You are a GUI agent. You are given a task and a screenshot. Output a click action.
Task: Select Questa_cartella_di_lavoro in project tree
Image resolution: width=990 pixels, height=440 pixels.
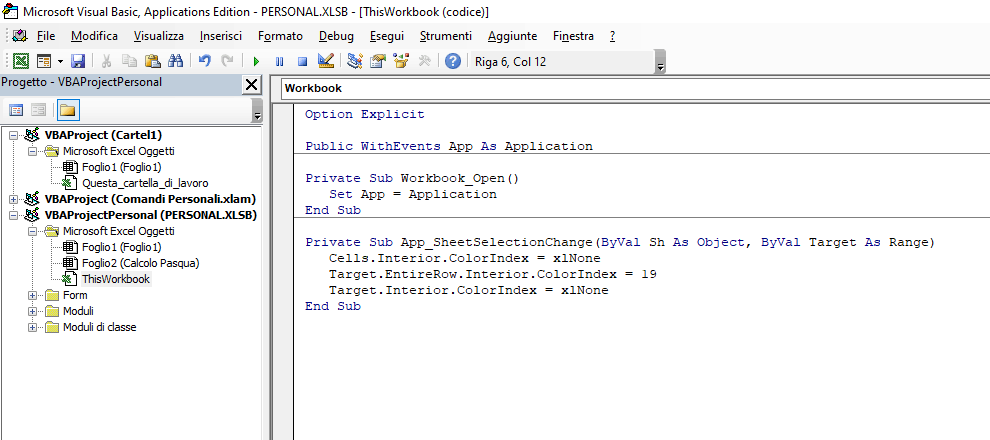pos(145,183)
